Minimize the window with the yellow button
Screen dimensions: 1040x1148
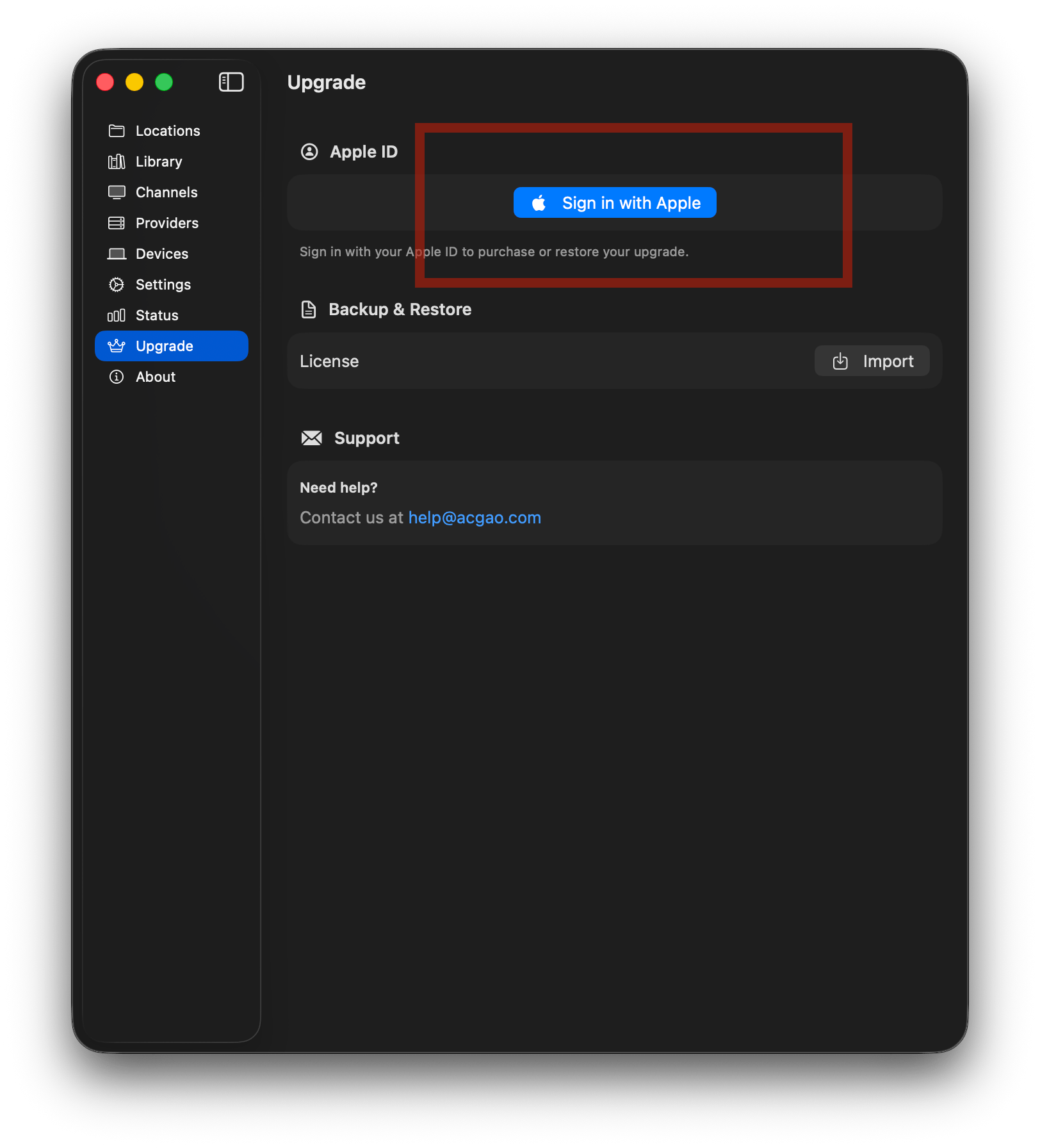point(134,82)
